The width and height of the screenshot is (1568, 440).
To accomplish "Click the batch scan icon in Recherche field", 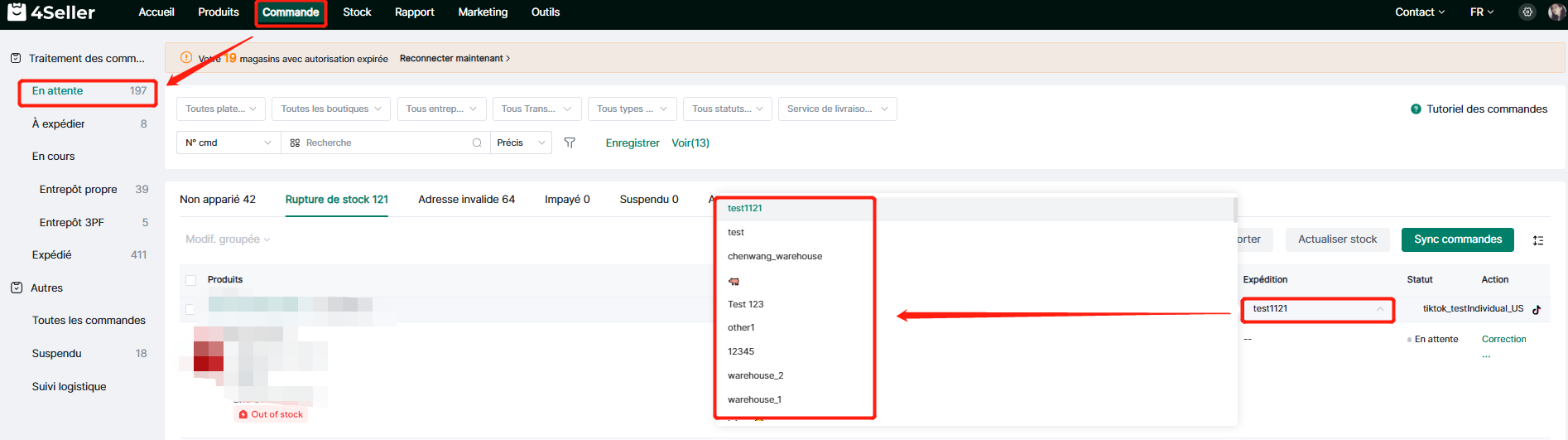I will (x=295, y=143).
